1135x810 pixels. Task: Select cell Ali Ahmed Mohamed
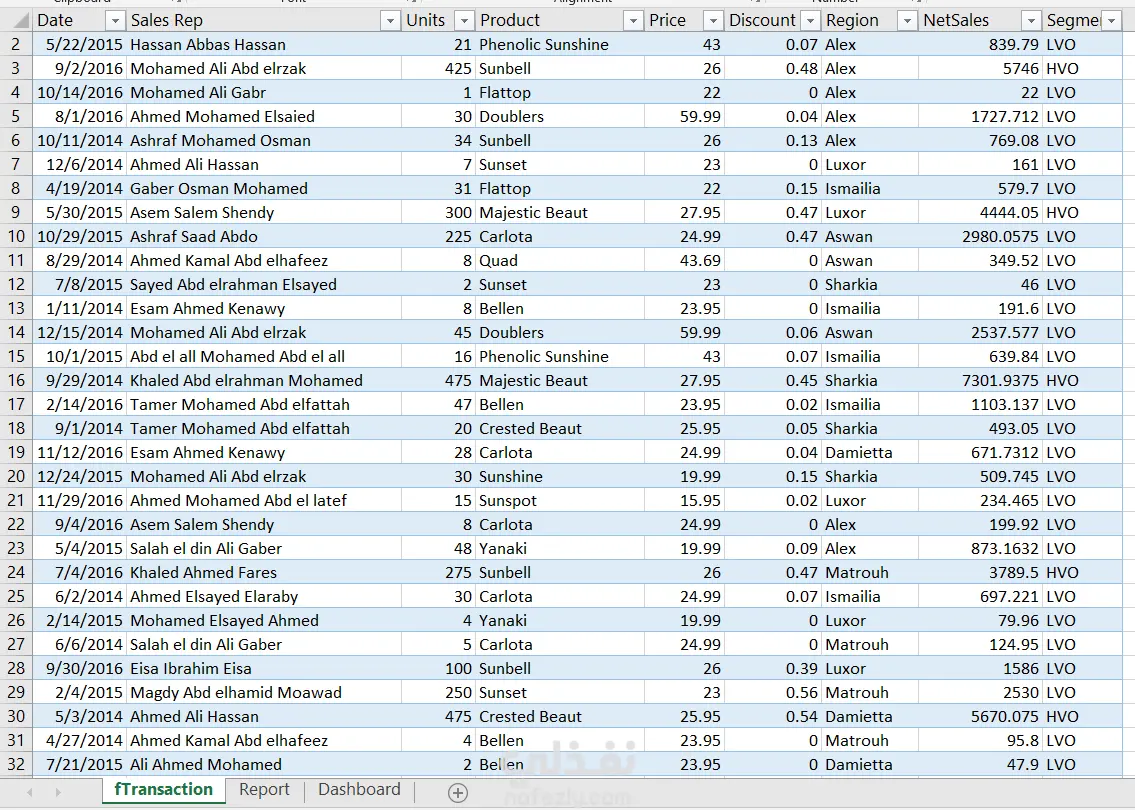[x=264, y=764]
